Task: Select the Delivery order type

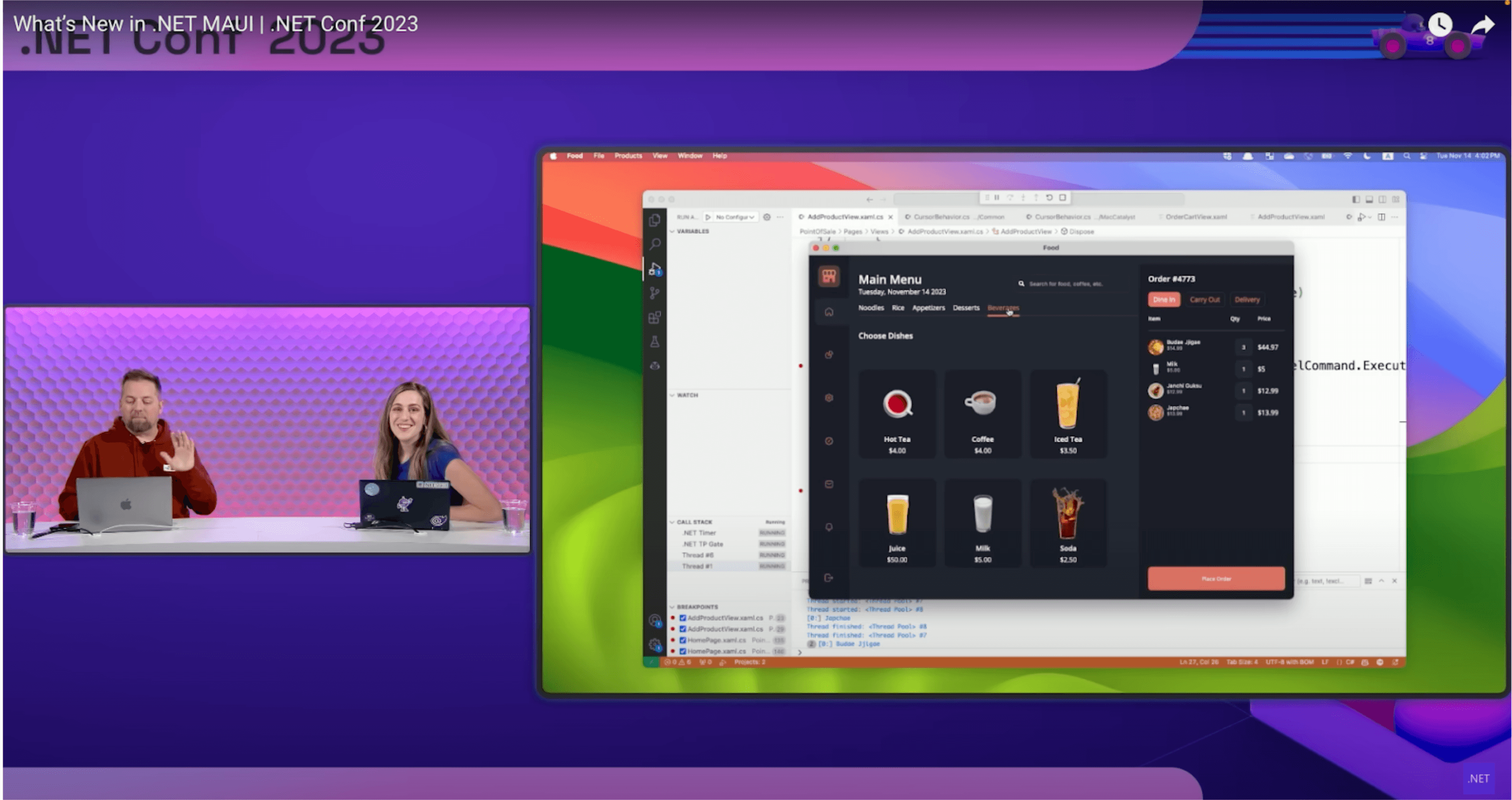Action: point(1247,300)
